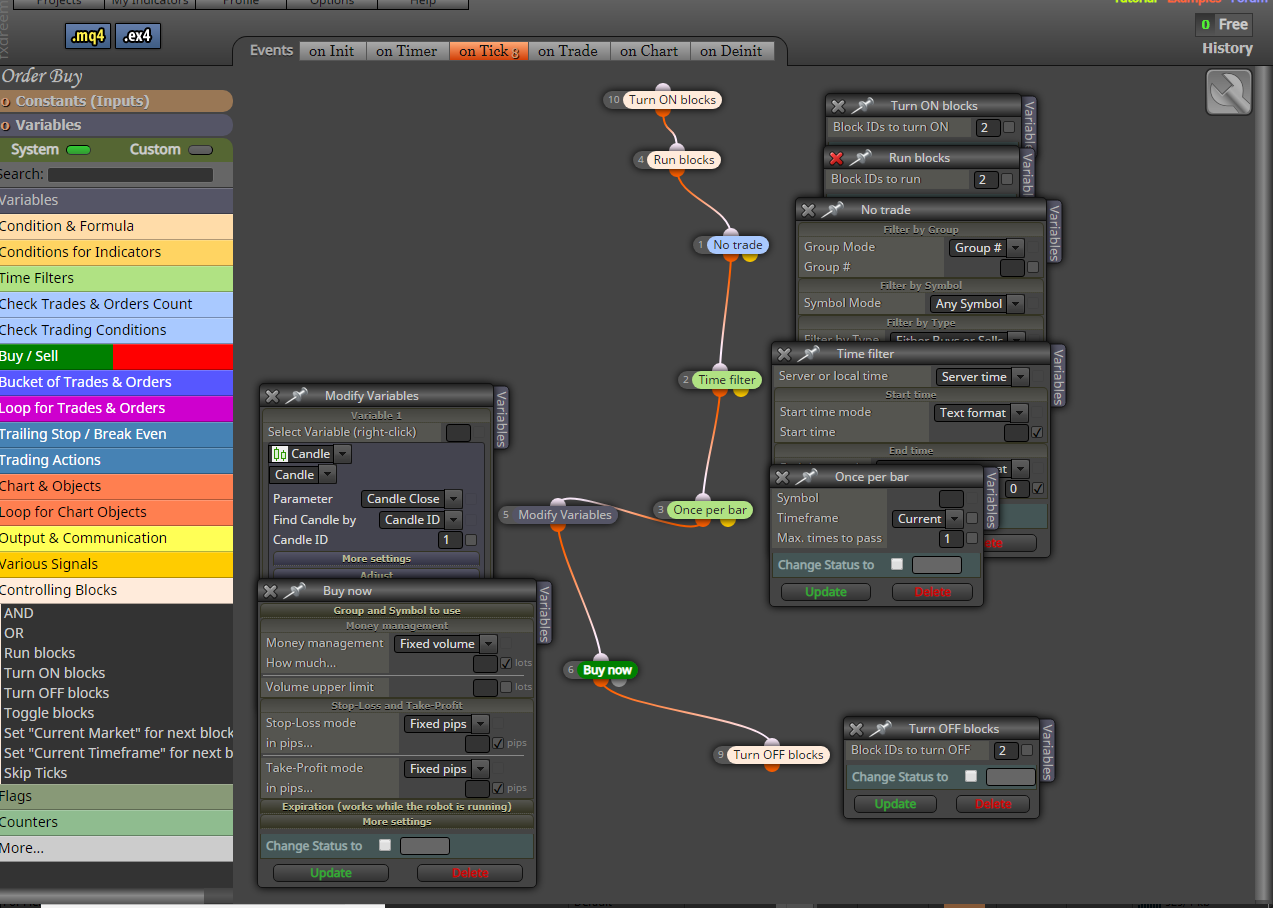The height and width of the screenshot is (908, 1273).
Task: Switch to the on Timer event tab
Action: 407,51
